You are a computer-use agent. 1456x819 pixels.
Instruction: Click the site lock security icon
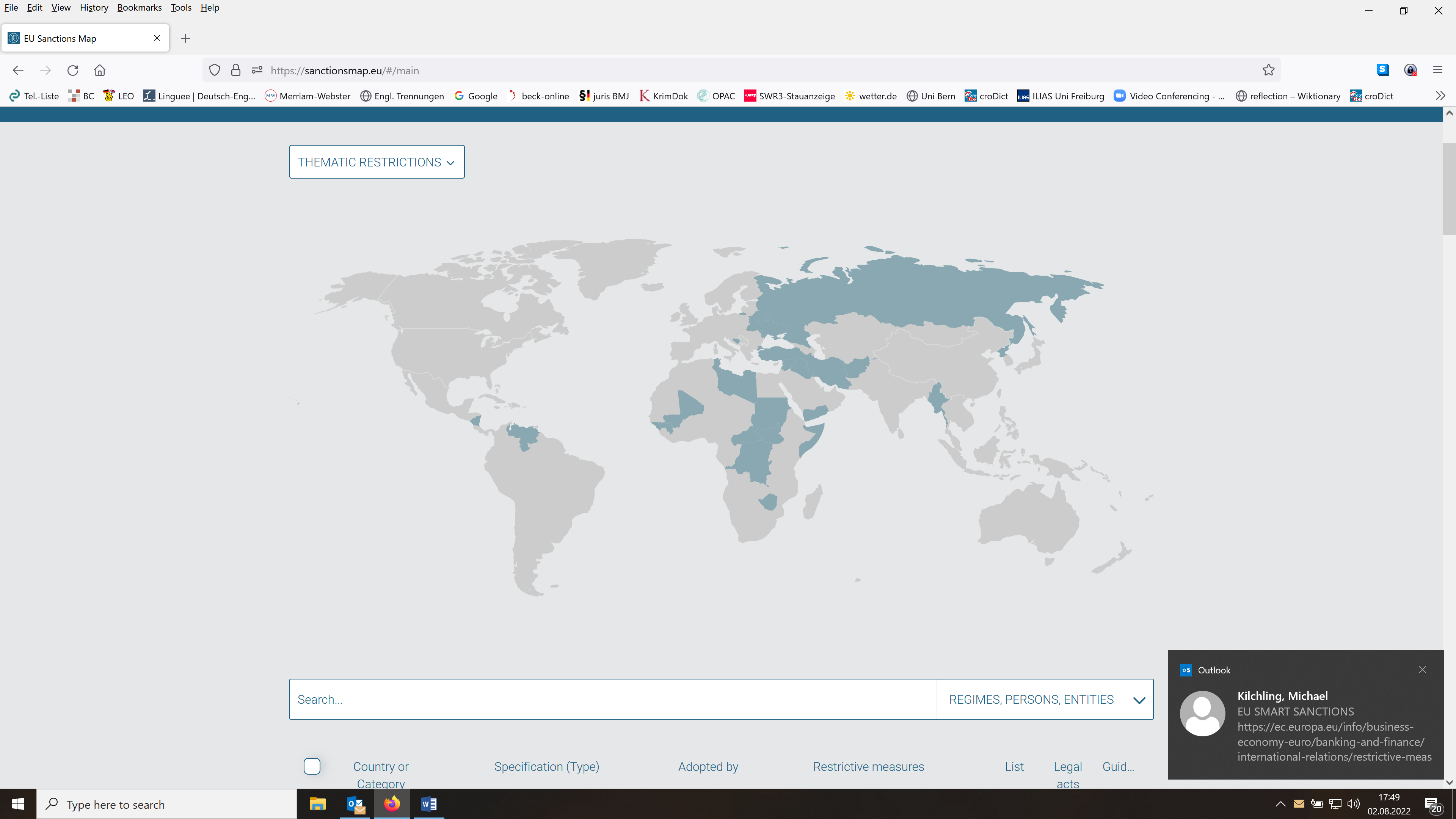[x=236, y=70]
